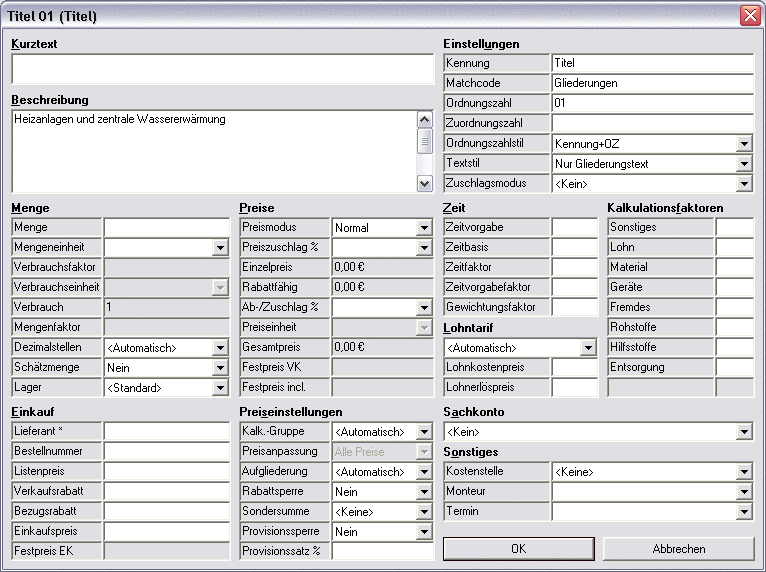Click the Zeitfaktor input field
This screenshot has width=766, height=572.
575,267
